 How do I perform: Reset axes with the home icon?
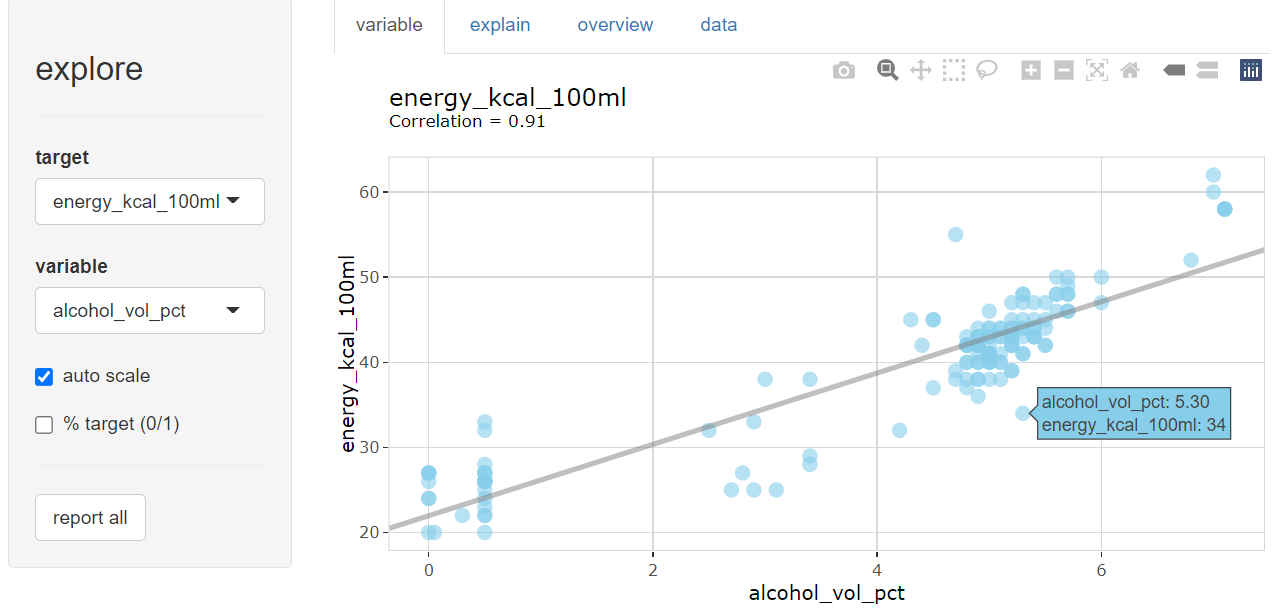point(1130,70)
